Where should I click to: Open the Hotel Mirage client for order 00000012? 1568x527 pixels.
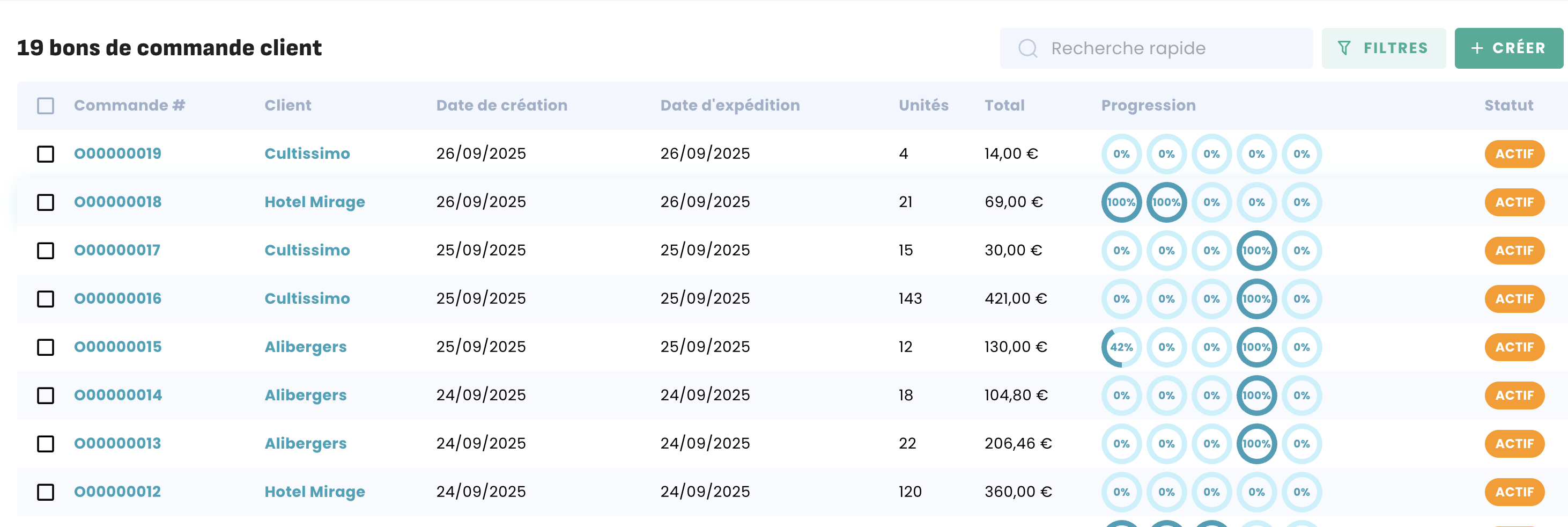pyautogui.click(x=314, y=492)
